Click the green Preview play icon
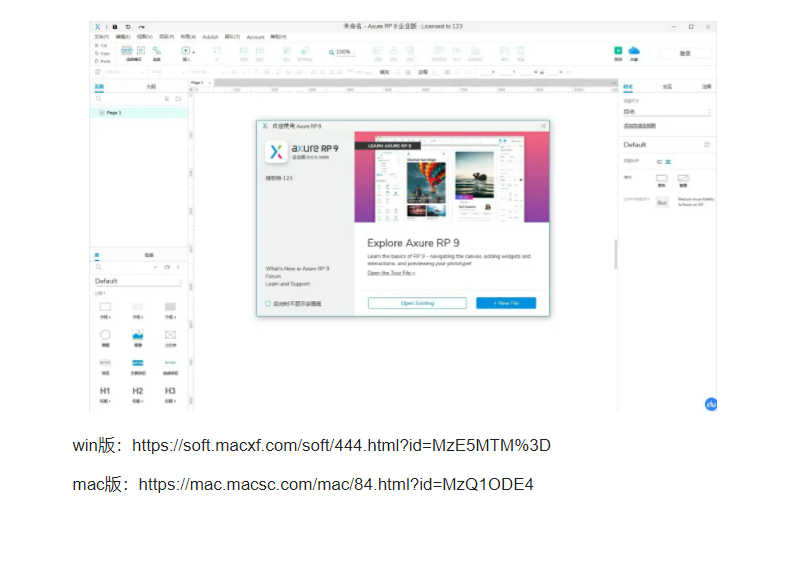The width and height of the screenshot is (789, 562). tap(618, 50)
